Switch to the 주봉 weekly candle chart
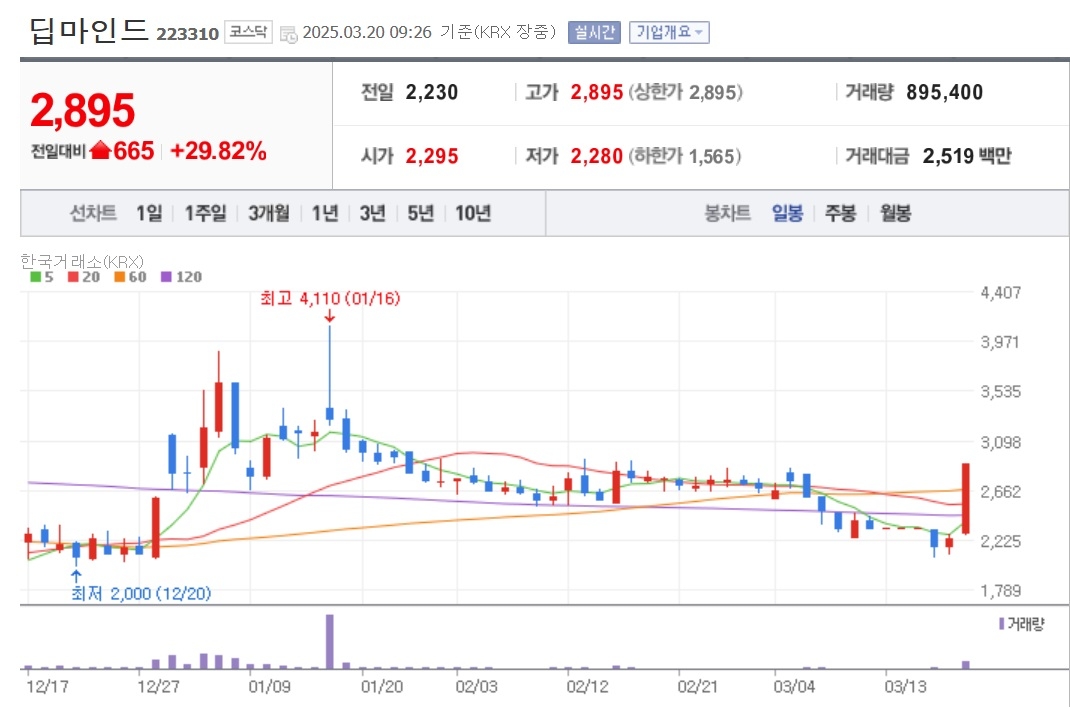Image resolution: width=1070 pixels, height=707 pixels. [x=841, y=214]
